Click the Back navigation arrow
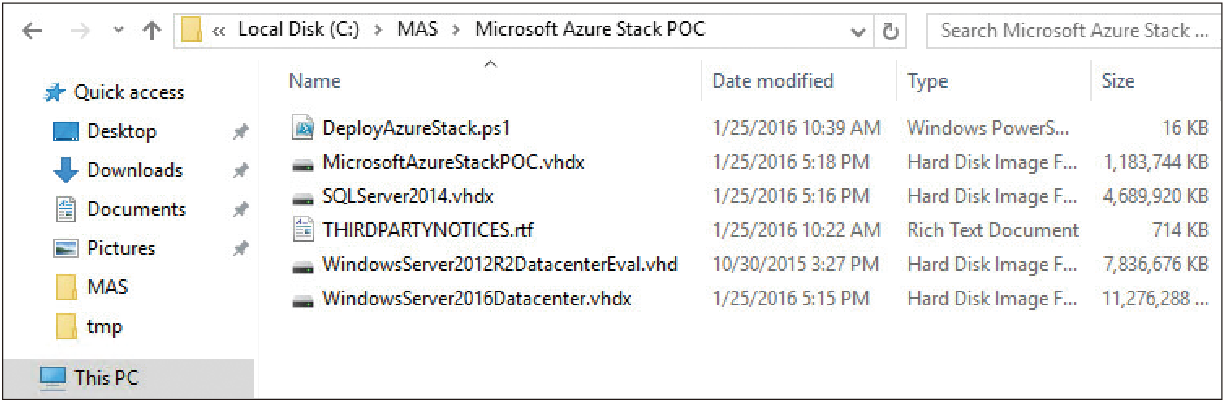1226x404 pixels. [32, 31]
